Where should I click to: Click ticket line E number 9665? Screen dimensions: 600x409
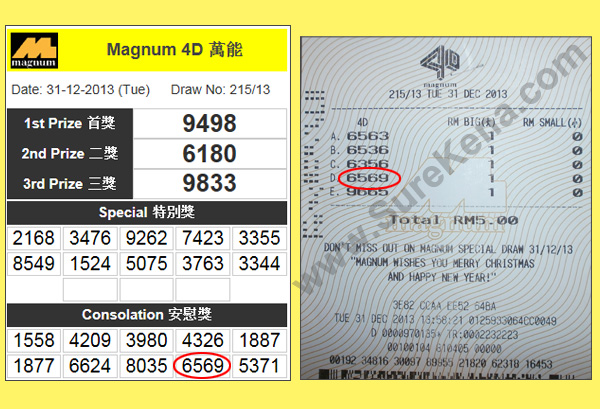(367, 192)
